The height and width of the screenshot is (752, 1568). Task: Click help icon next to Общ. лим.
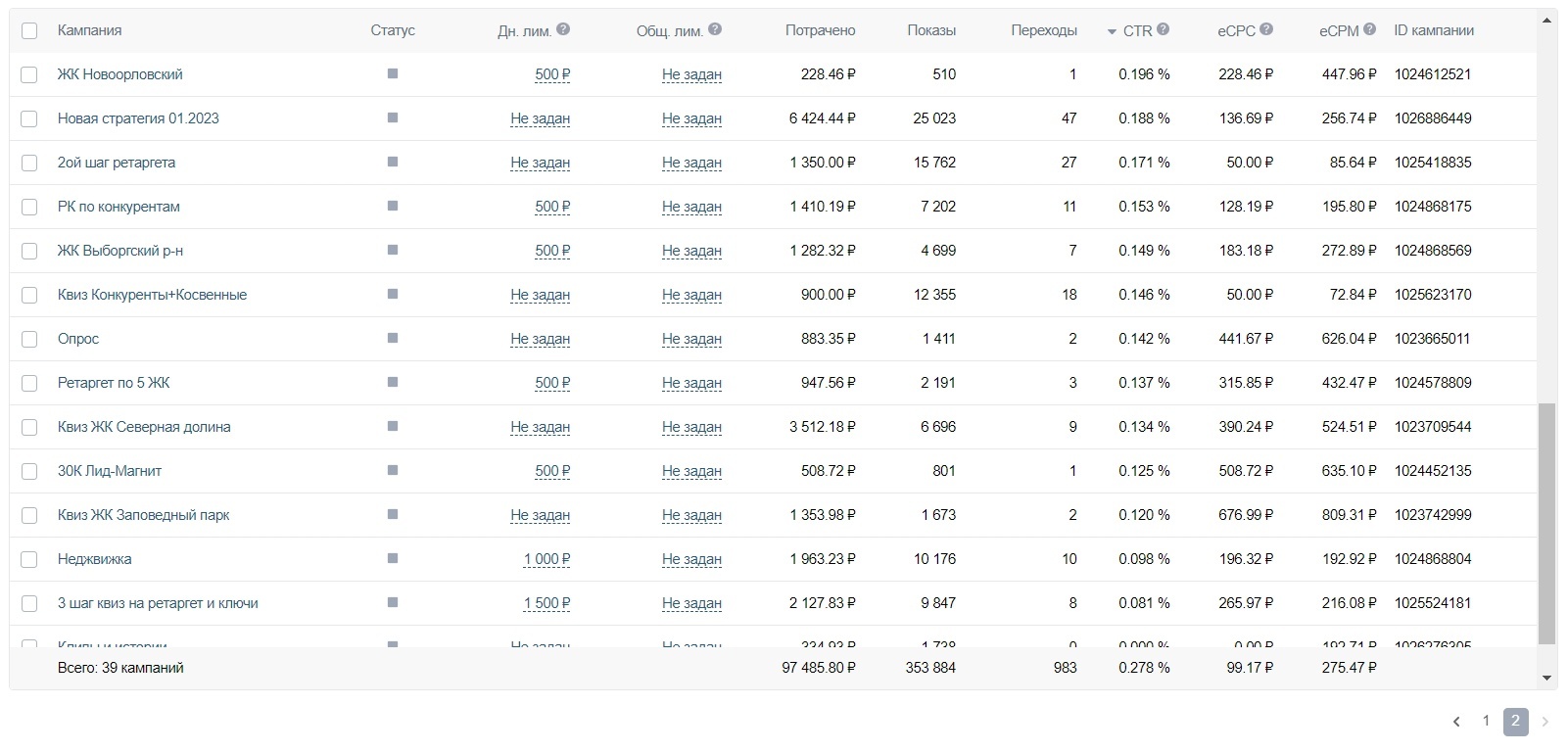pyautogui.click(x=715, y=29)
